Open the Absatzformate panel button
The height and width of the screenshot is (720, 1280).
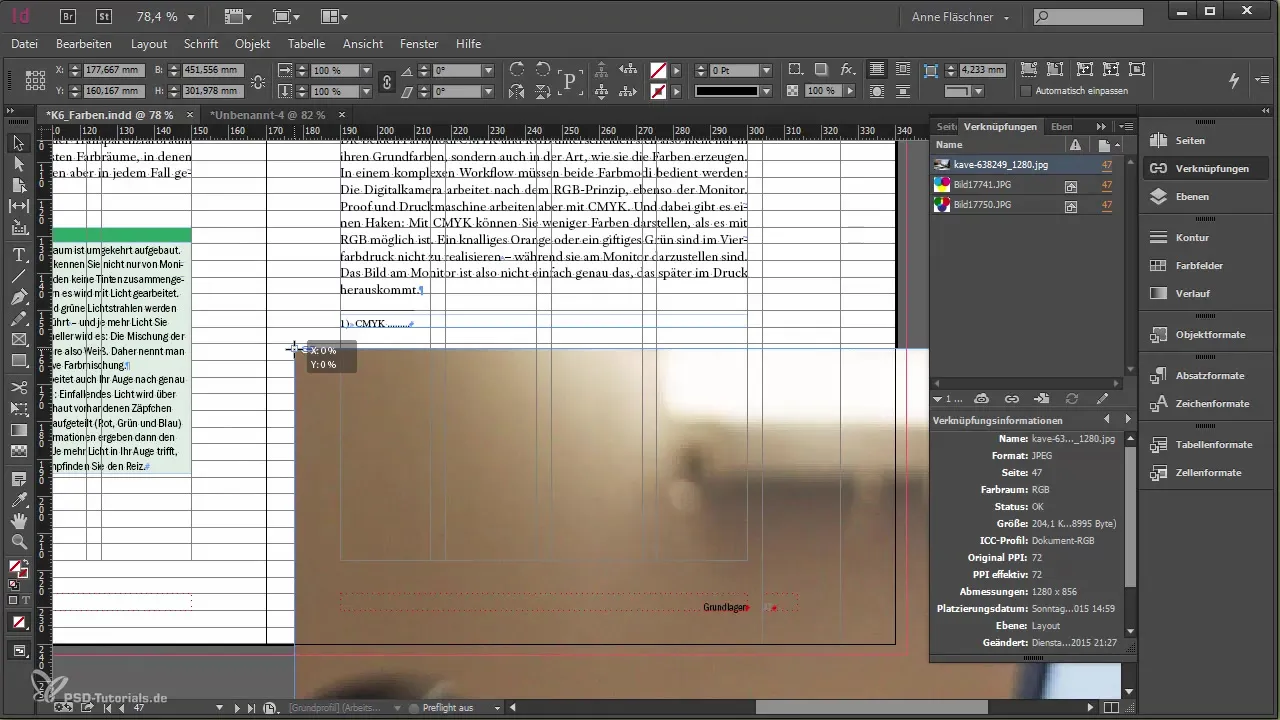[1206, 375]
